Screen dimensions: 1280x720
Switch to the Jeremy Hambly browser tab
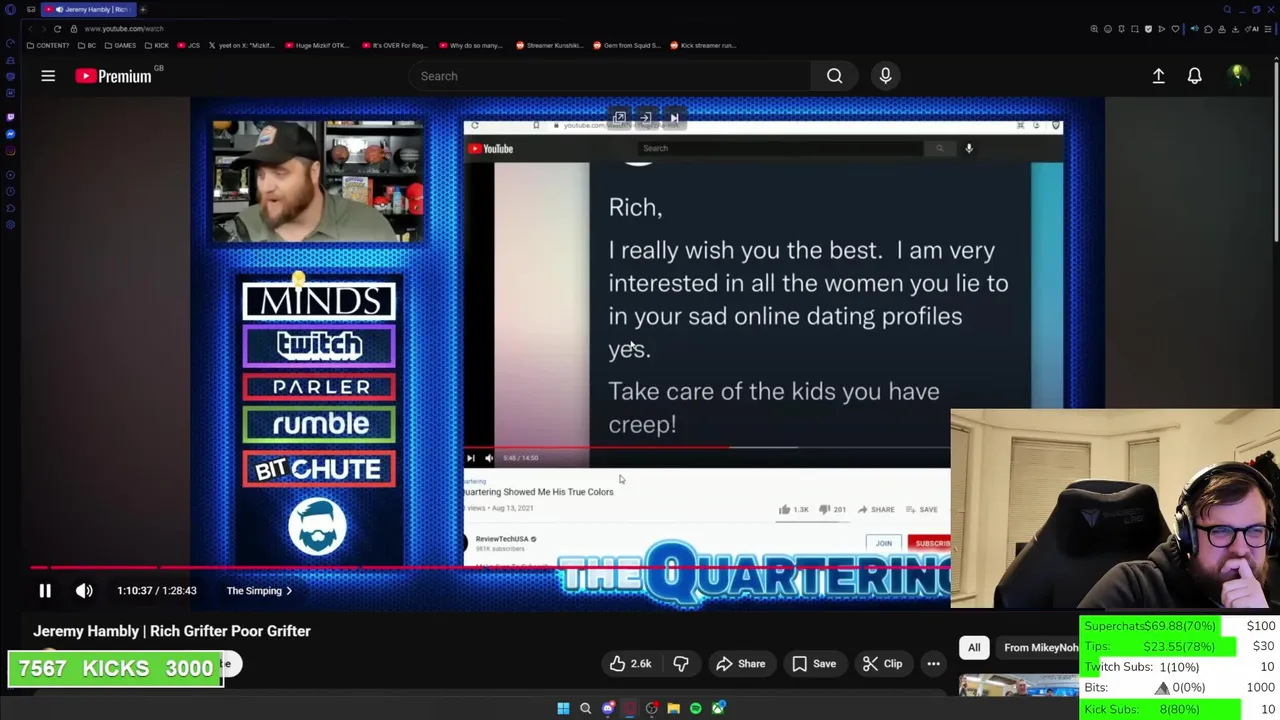(x=89, y=9)
